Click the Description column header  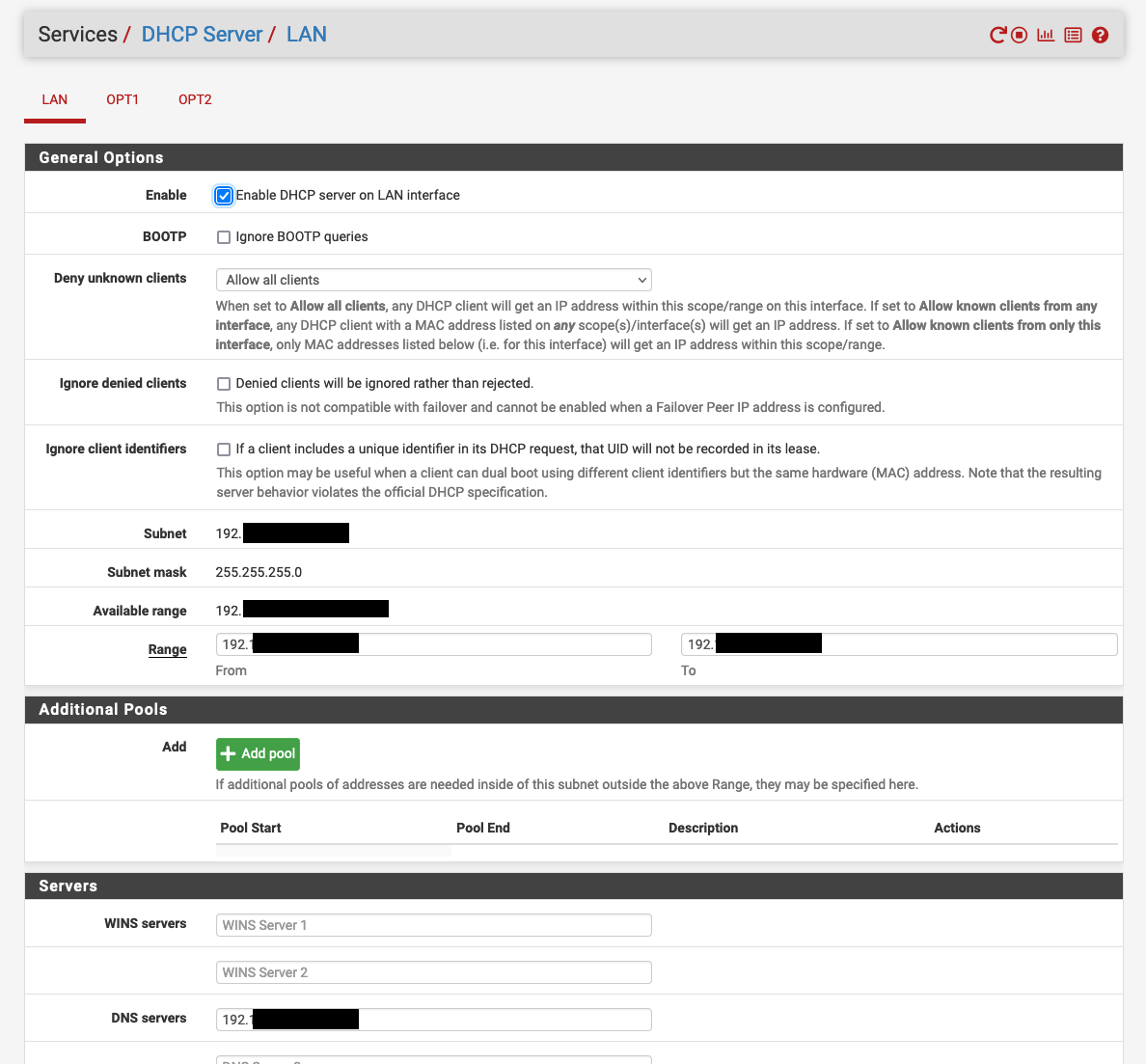coord(703,828)
